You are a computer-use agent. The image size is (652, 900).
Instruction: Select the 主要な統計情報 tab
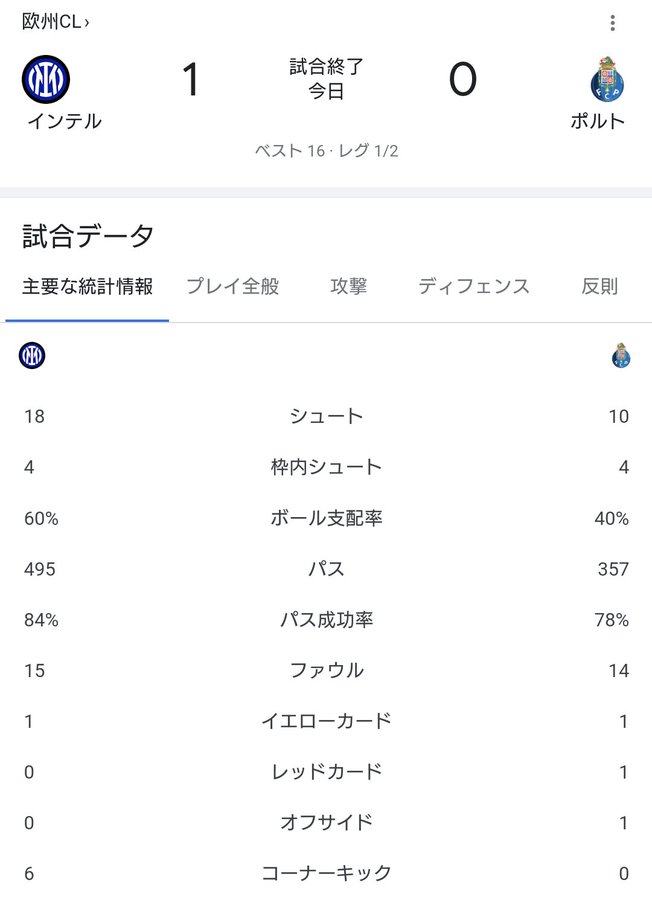(87, 286)
